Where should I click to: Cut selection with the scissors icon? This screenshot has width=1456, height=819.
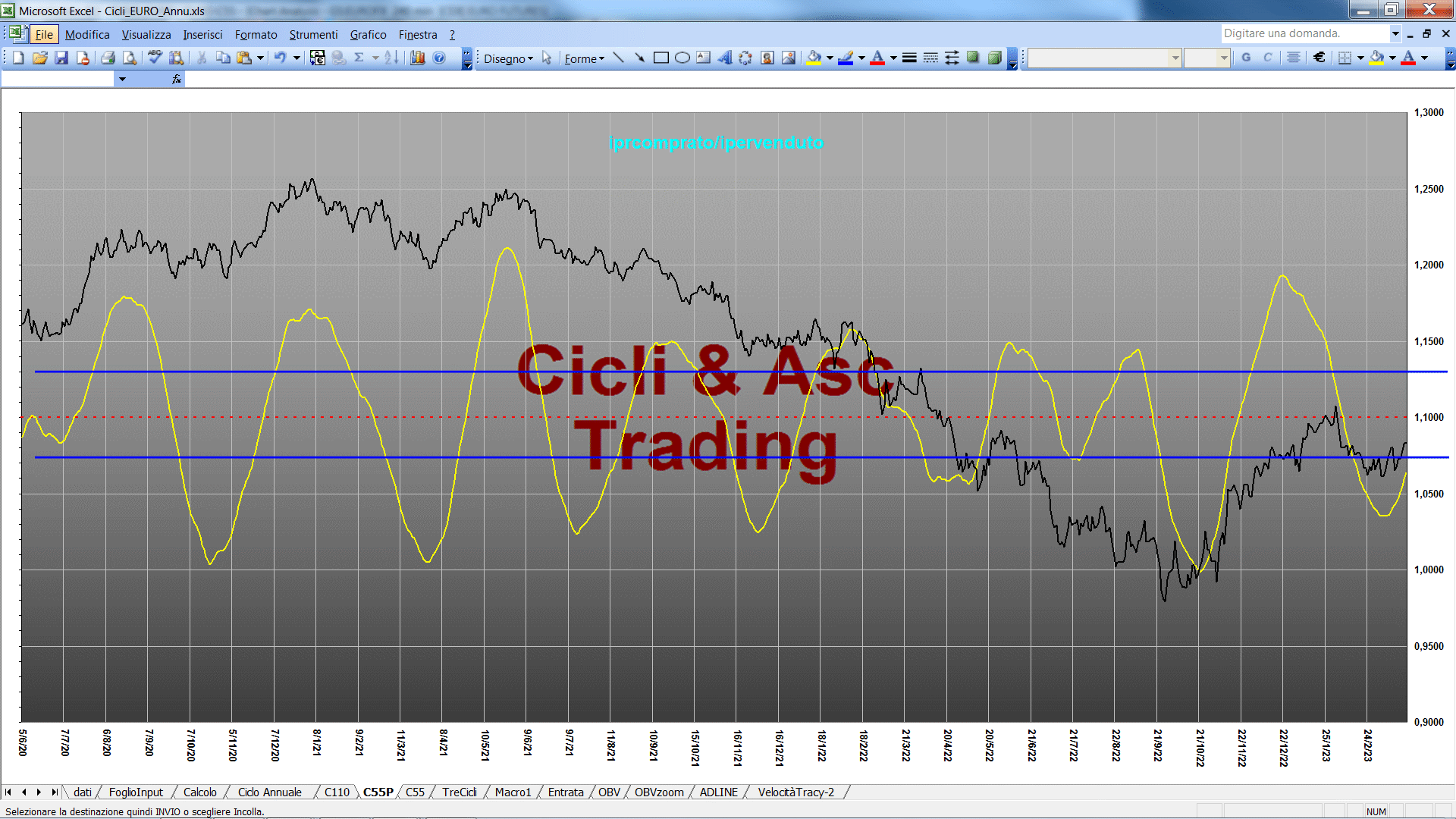[x=202, y=58]
